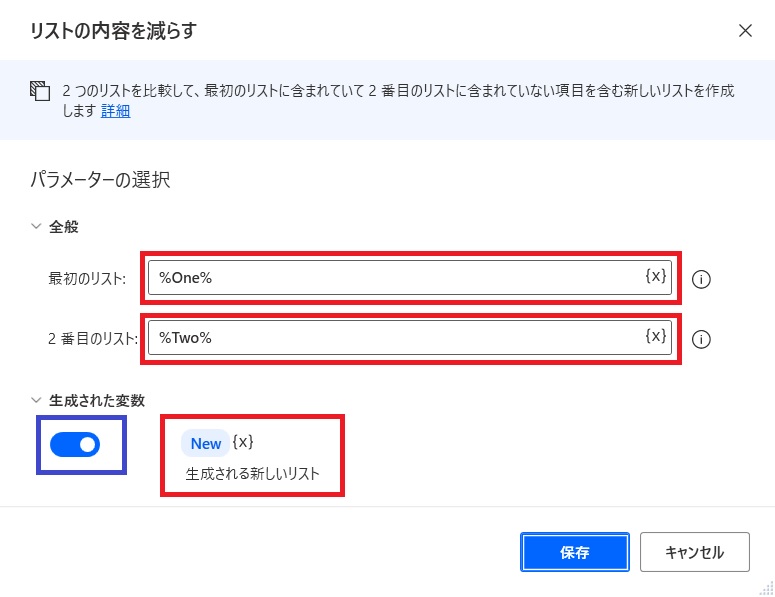Focus the %Two% input field
Image resolution: width=775 pixels, height=597 pixels.
(410, 338)
